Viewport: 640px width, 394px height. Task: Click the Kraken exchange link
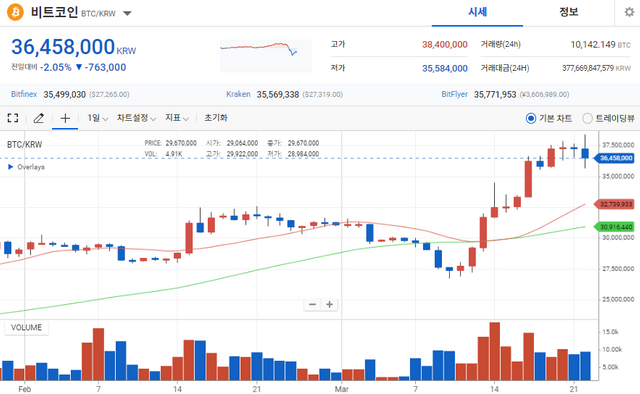238,94
